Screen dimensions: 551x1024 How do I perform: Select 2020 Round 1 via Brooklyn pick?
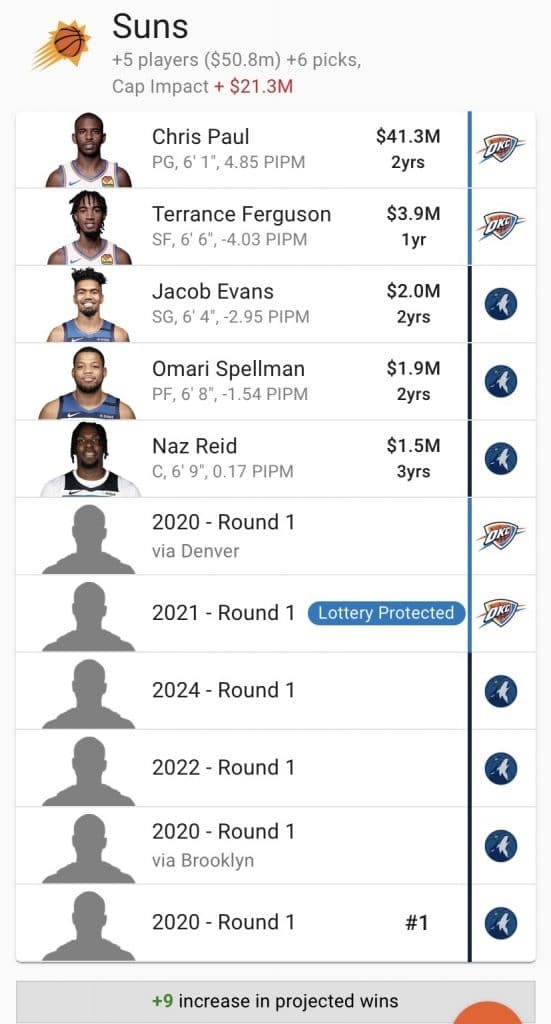click(x=242, y=846)
